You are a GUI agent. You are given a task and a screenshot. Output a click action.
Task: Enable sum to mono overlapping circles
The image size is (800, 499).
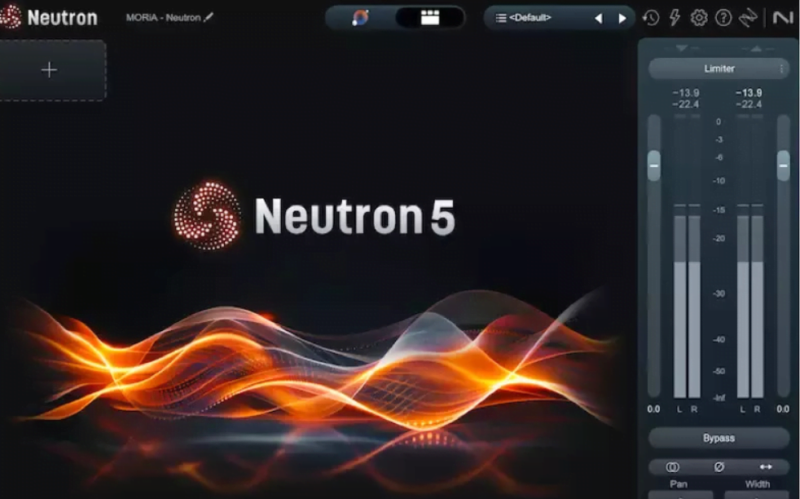coord(672,467)
